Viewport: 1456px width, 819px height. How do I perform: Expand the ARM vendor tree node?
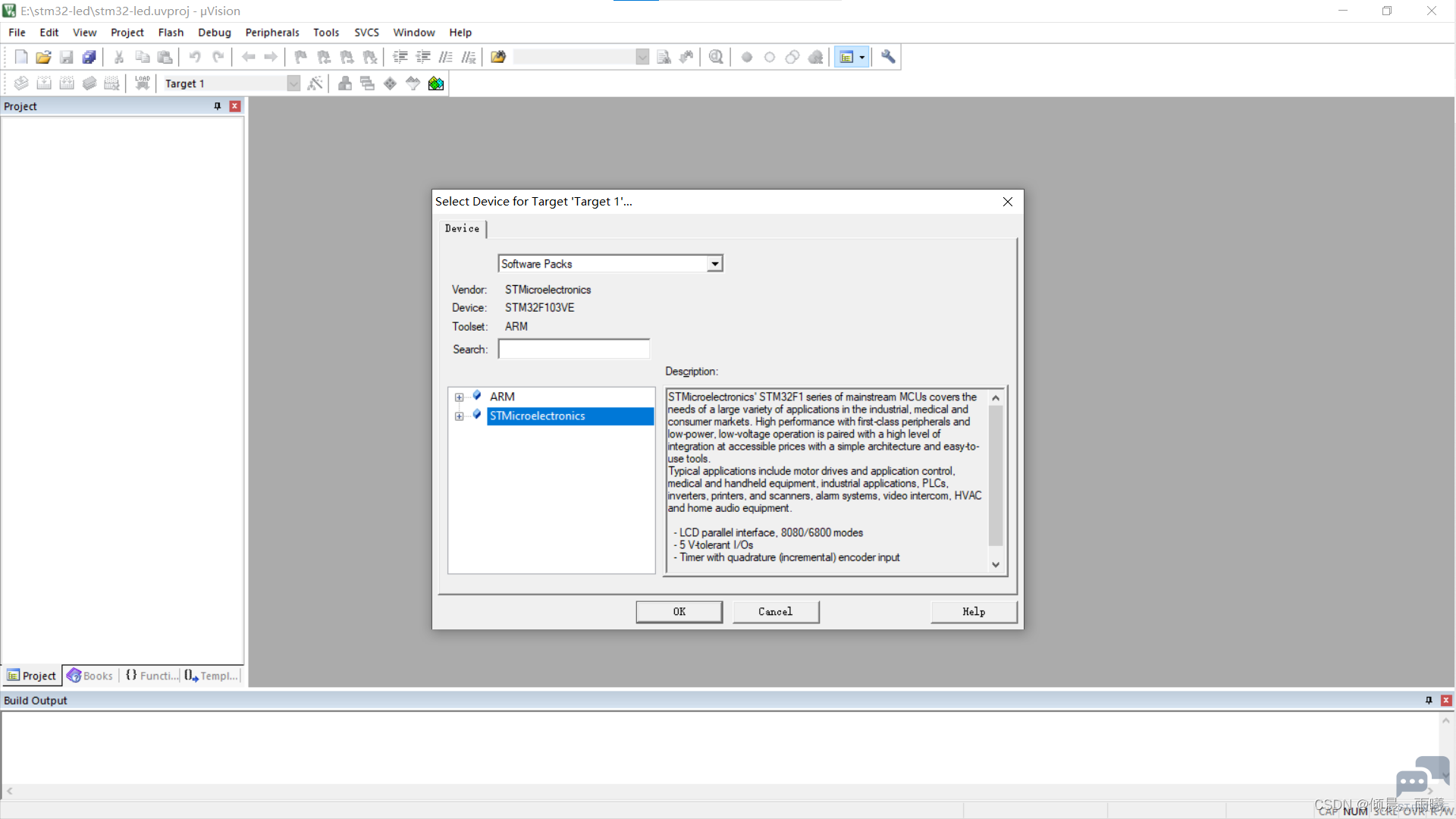point(459,397)
